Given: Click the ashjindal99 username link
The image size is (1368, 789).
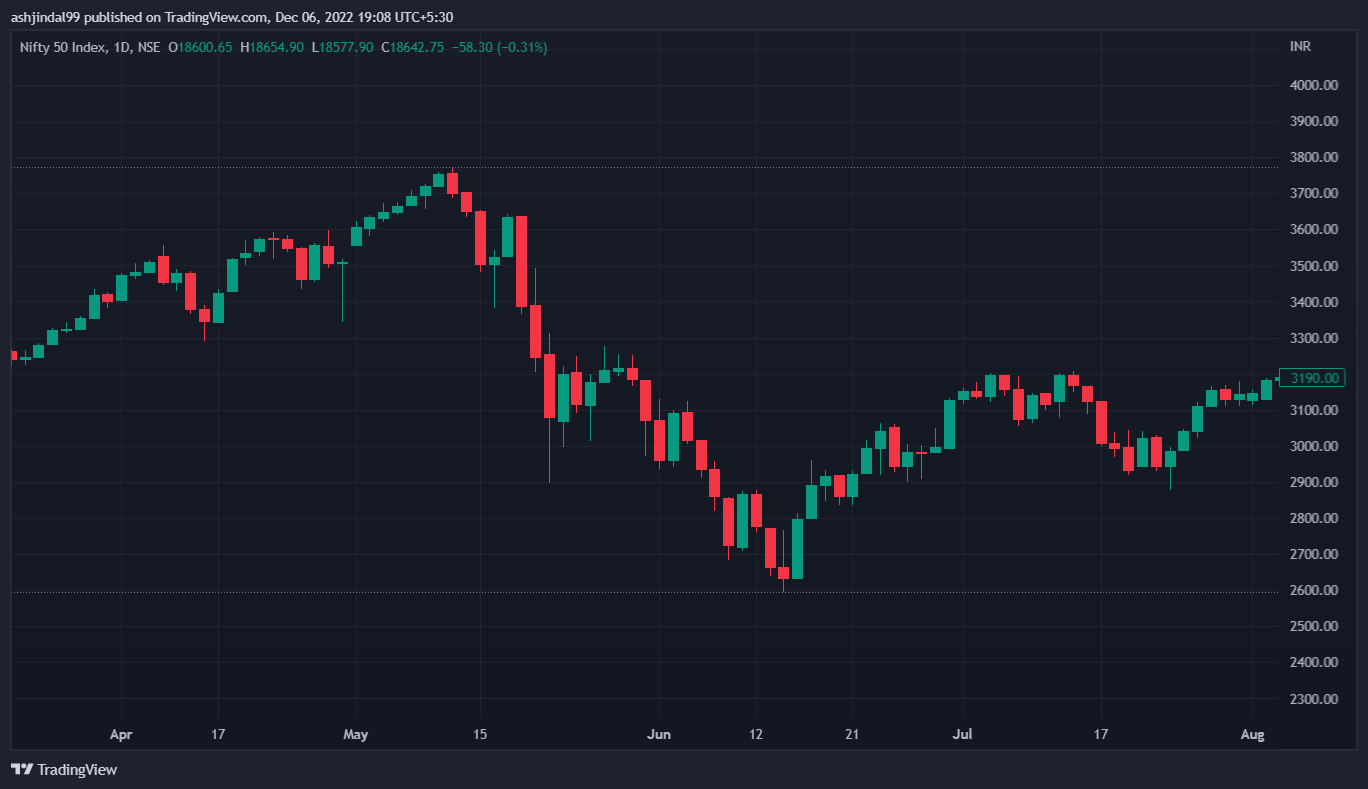Looking at the screenshot, I should (41, 16).
